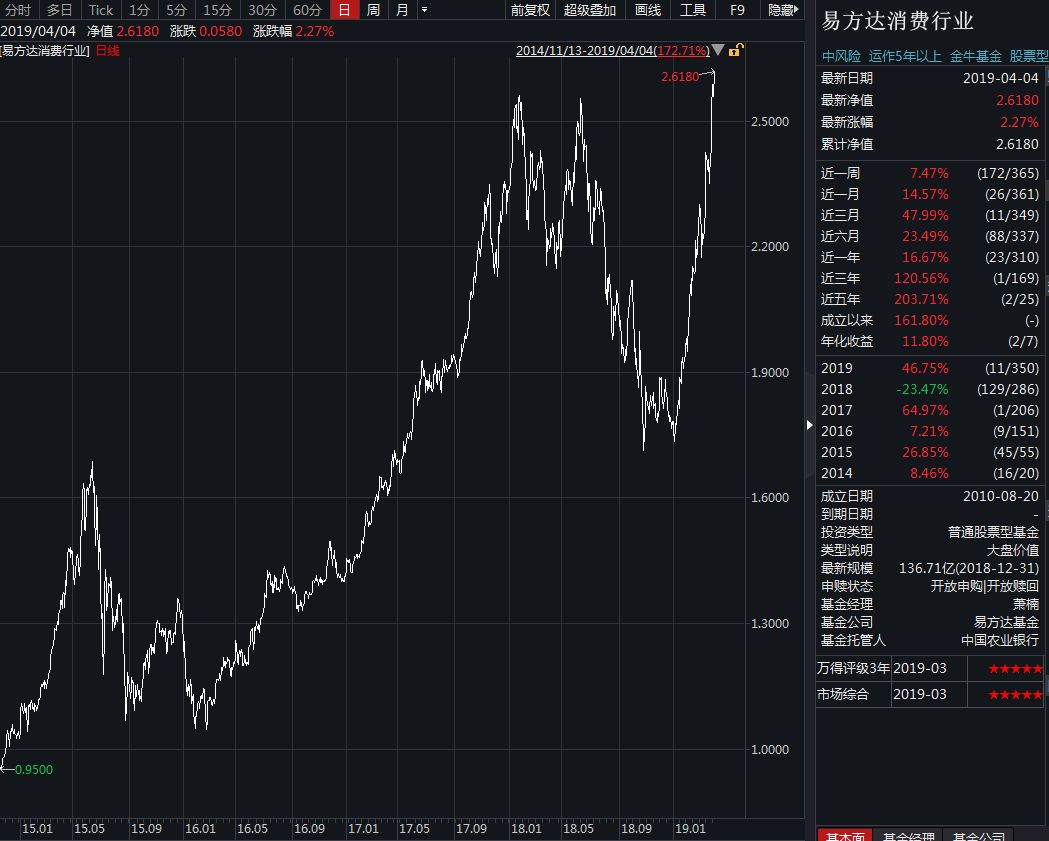This screenshot has height=841, width=1049.
Task: Open the 基本面 tab
Action: pos(845,834)
